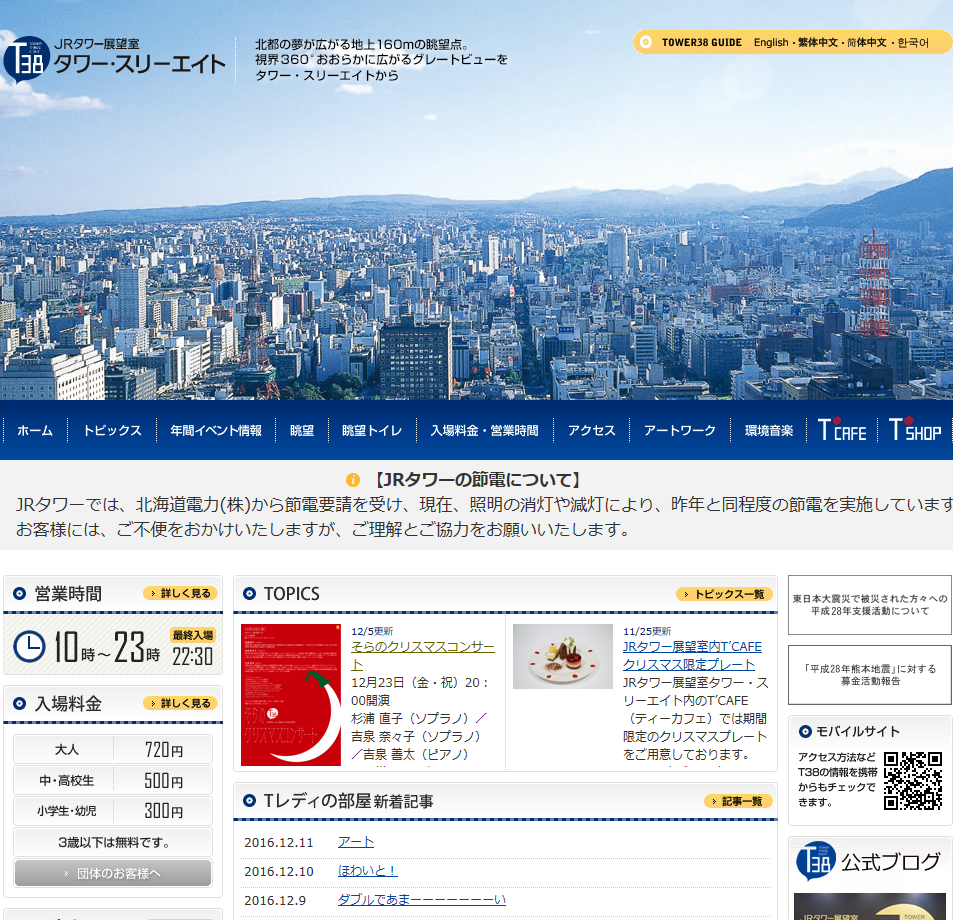
Task: Switch language to English
Action: 771,43
